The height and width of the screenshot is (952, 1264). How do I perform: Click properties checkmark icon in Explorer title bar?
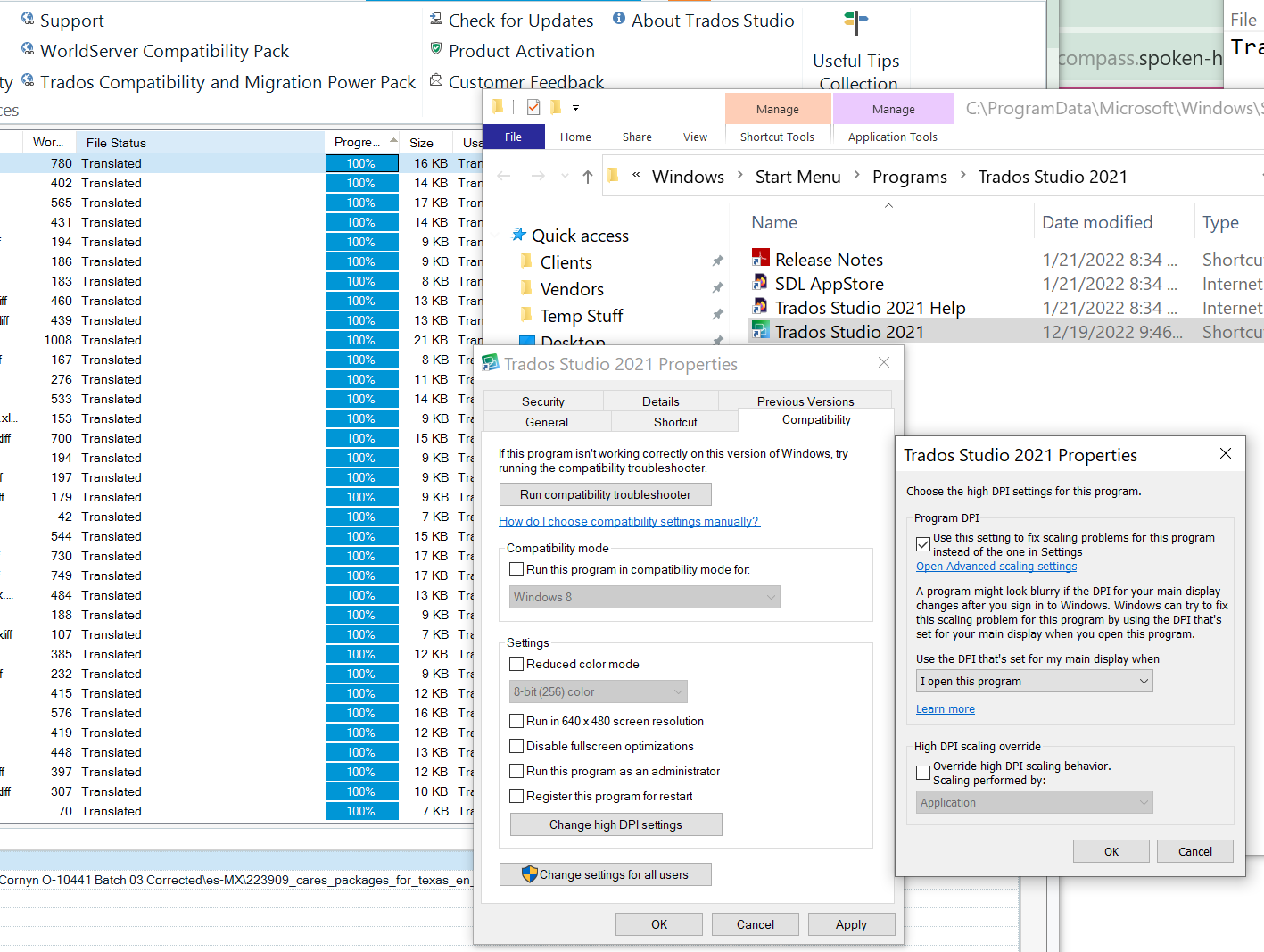pos(533,107)
